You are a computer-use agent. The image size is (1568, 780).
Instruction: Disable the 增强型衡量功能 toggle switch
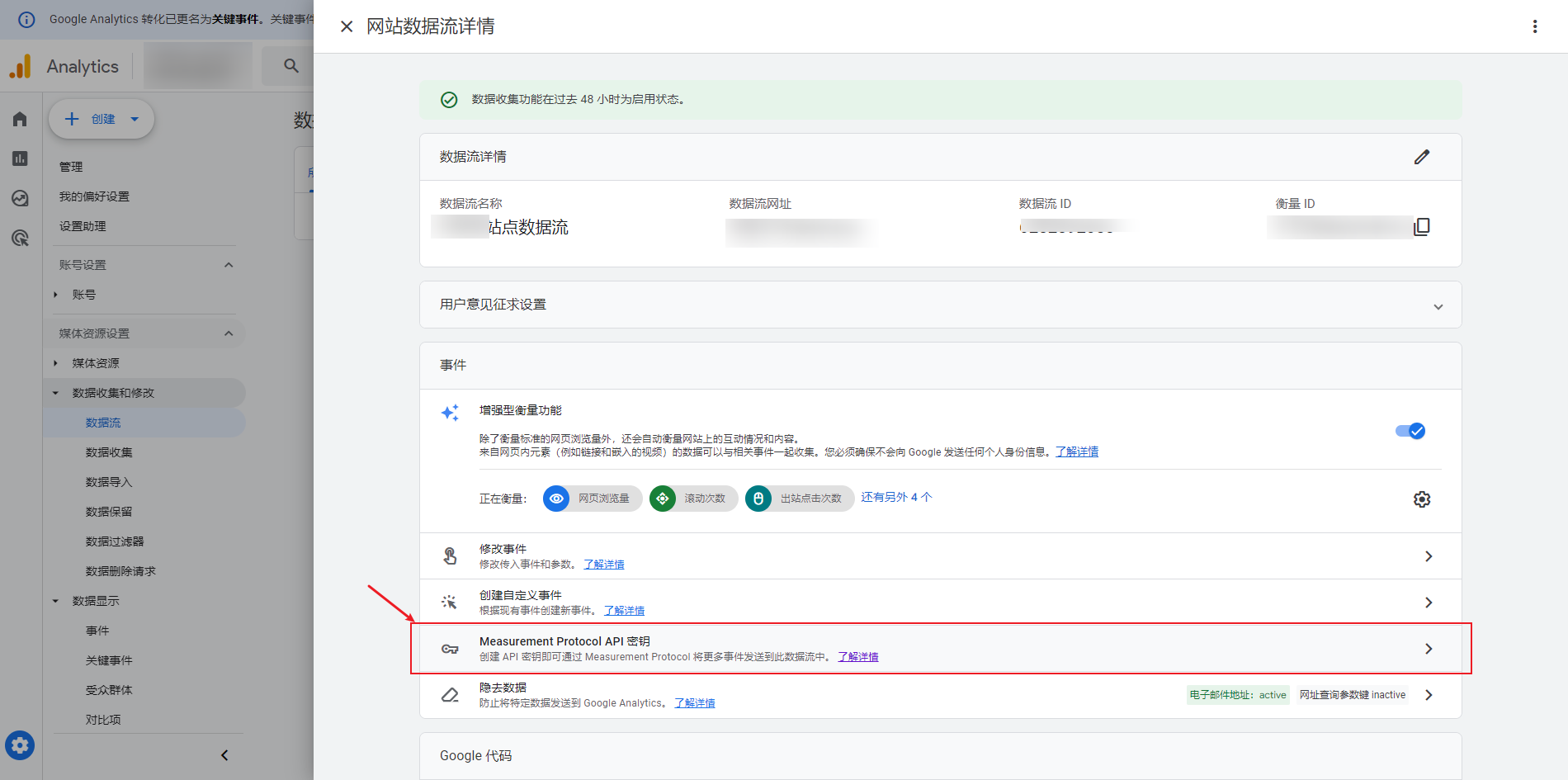tap(1410, 431)
